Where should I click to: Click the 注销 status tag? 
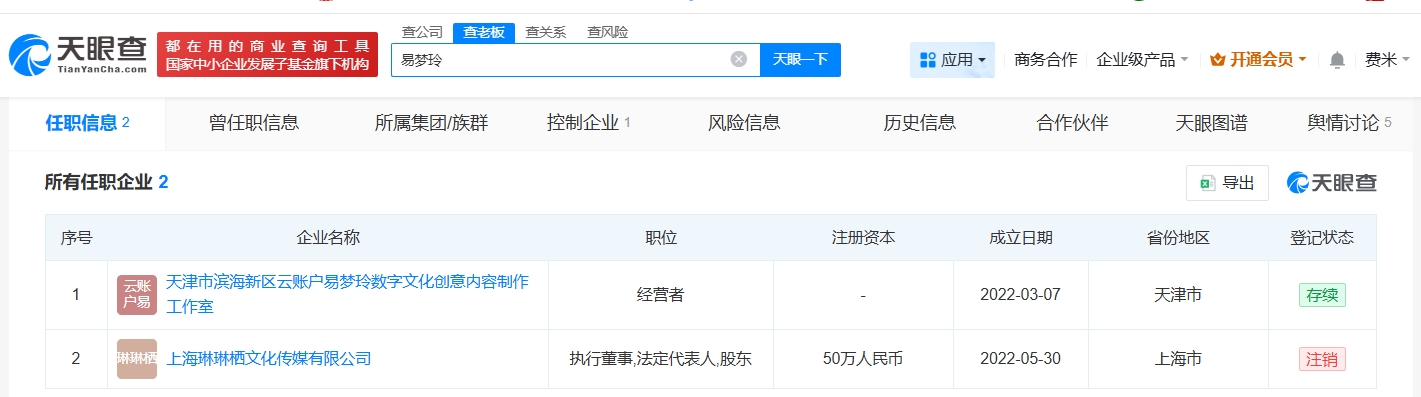click(1322, 358)
